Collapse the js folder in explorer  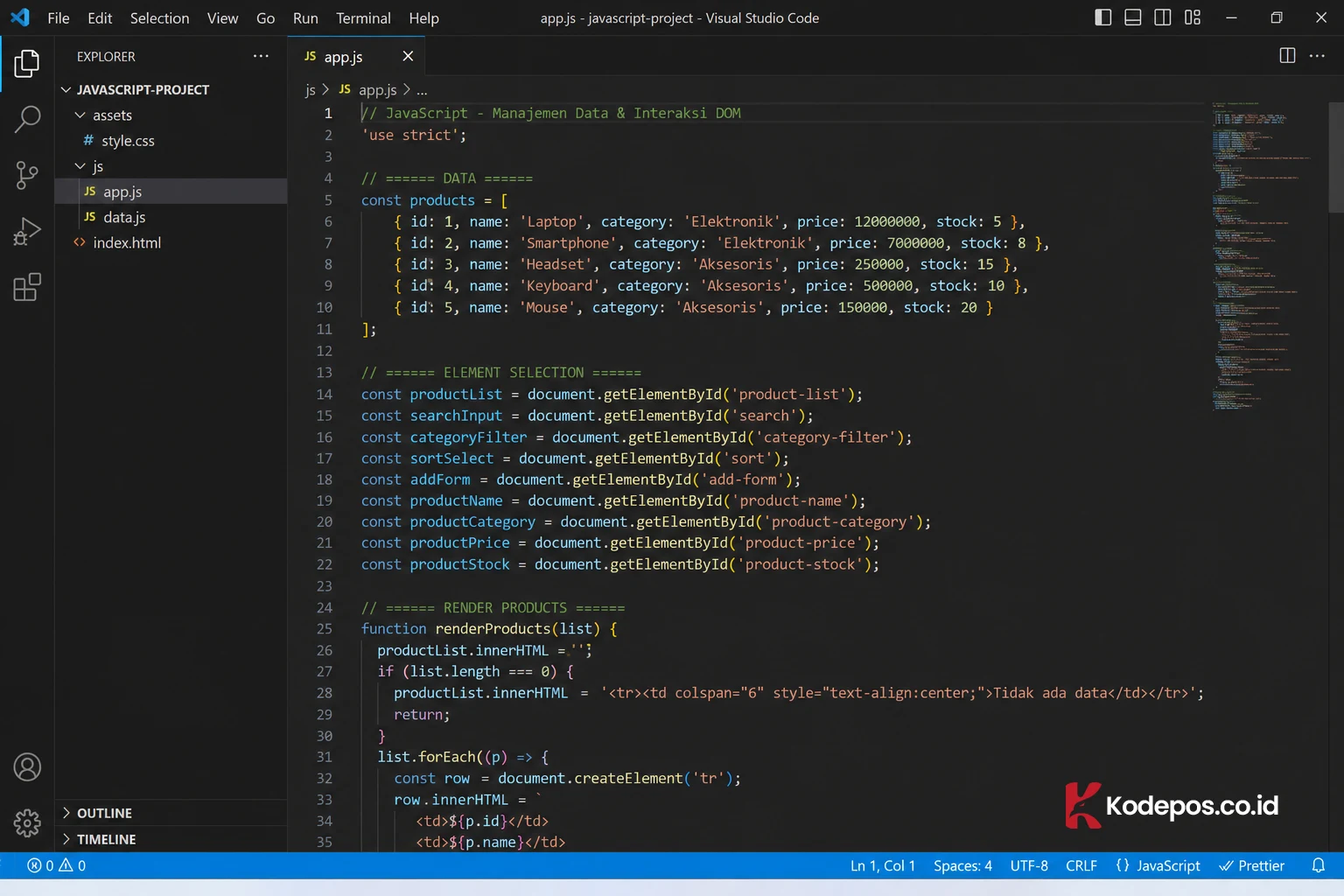[171, 165]
